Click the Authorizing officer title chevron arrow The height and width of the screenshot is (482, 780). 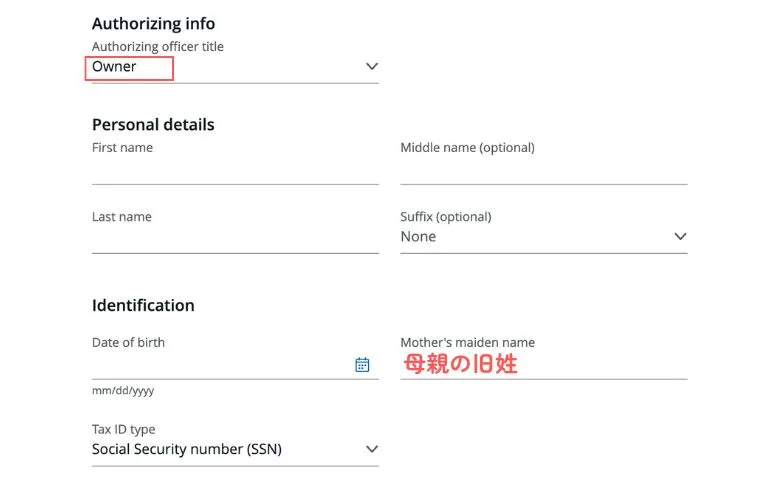372,67
